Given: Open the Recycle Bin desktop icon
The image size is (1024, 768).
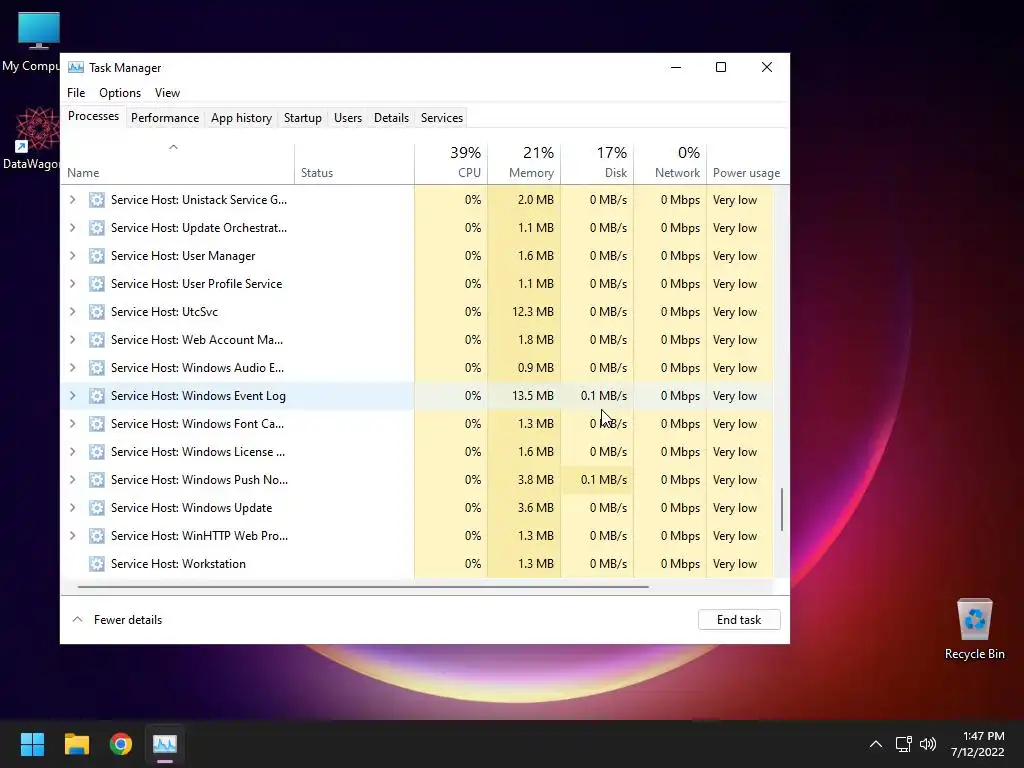Looking at the screenshot, I should click(974, 629).
